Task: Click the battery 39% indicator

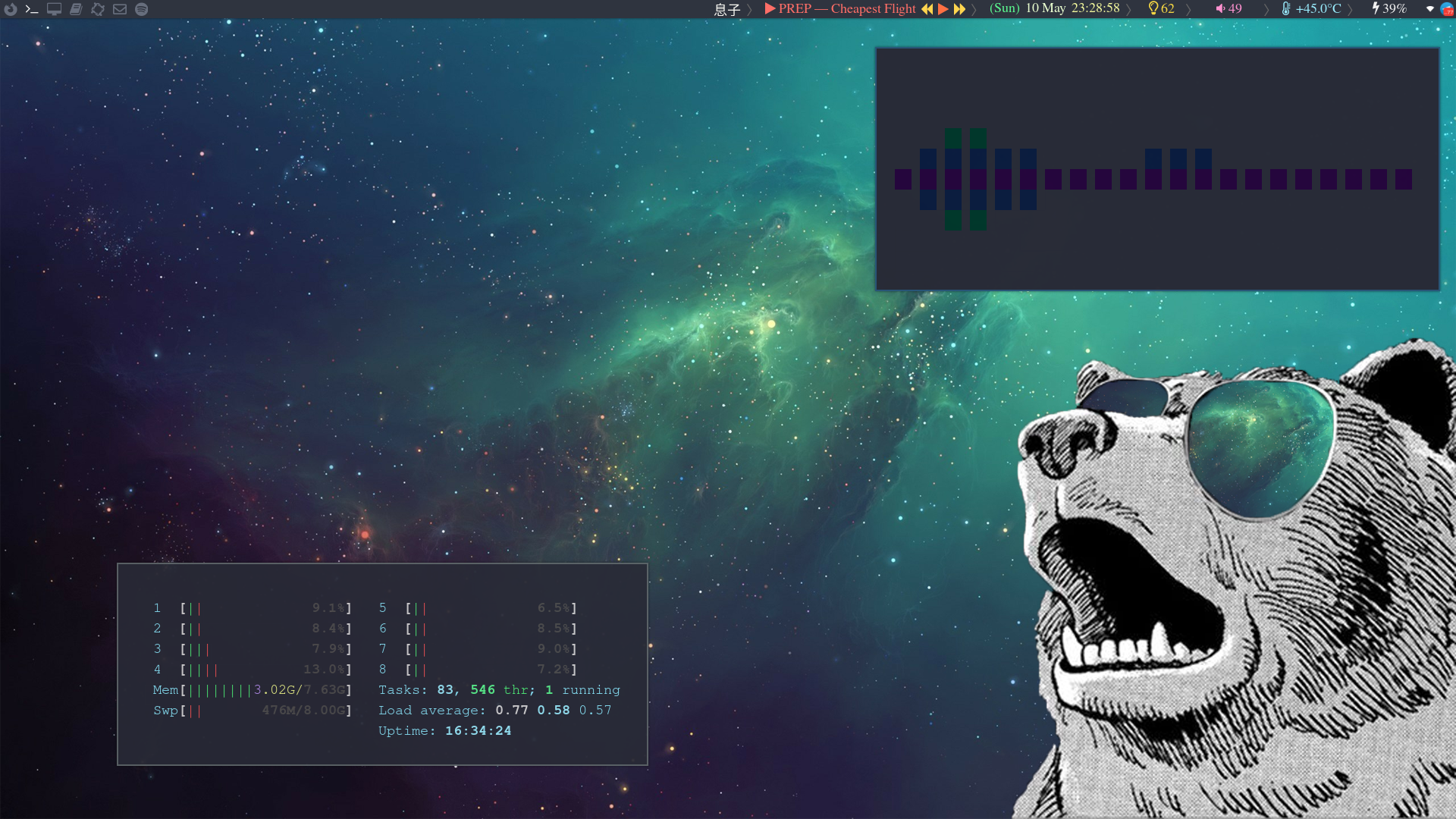Action: click(x=1389, y=9)
